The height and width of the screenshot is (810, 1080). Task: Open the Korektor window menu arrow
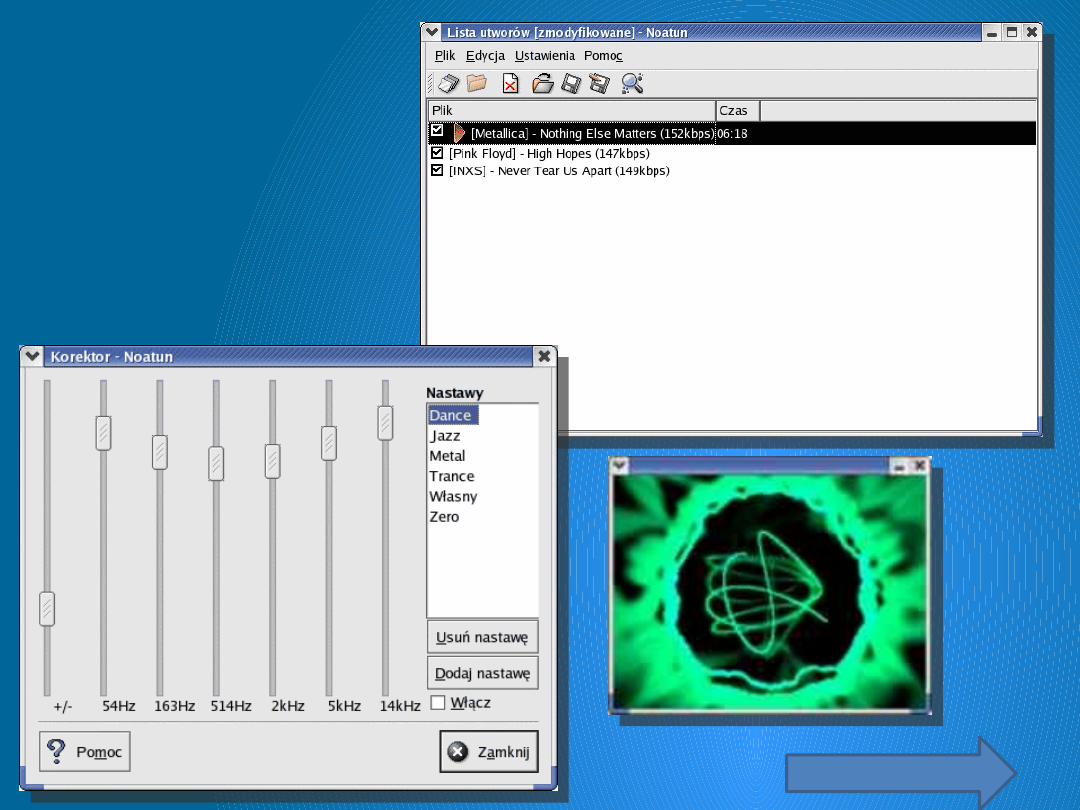pos(32,356)
